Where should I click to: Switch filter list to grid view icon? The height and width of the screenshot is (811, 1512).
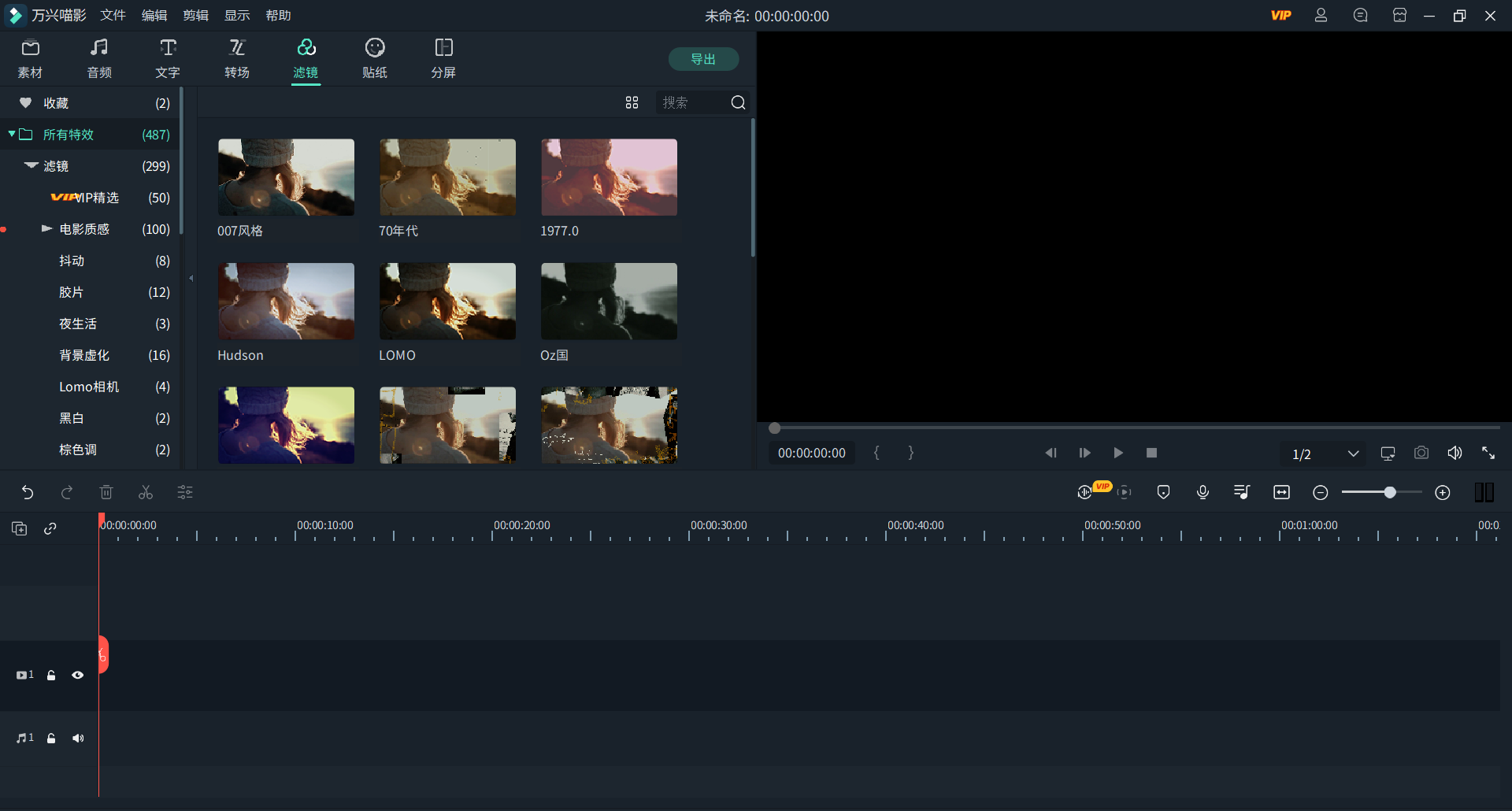632,103
